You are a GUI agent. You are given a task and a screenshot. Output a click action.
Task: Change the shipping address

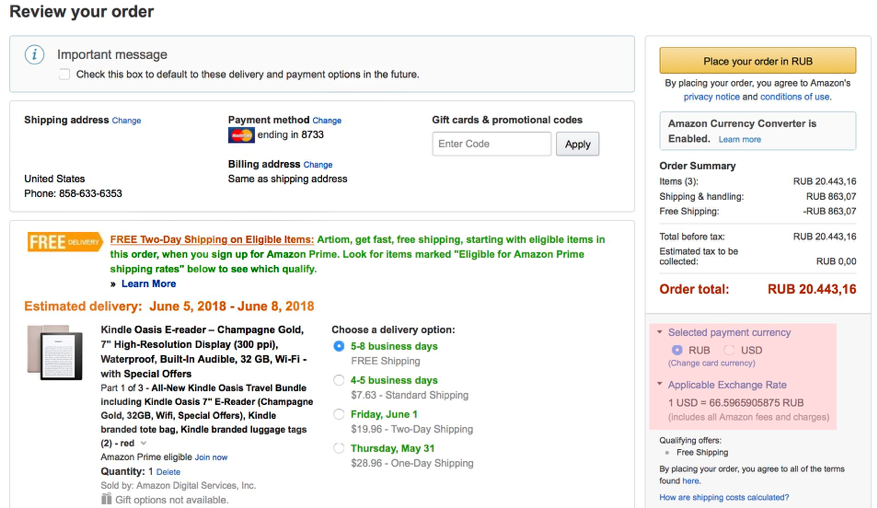pos(126,121)
